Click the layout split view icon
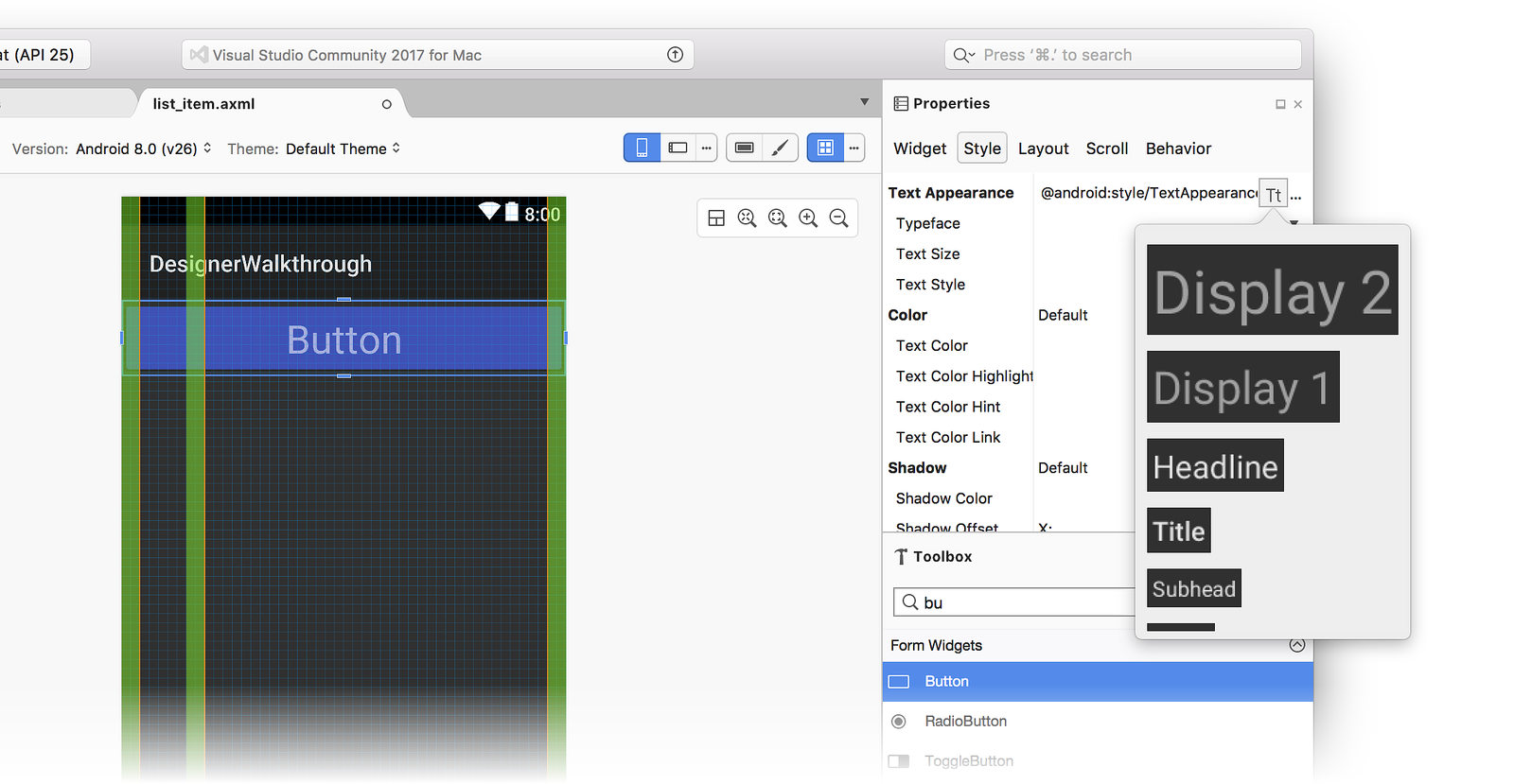The image size is (1514, 784). point(716,218)
